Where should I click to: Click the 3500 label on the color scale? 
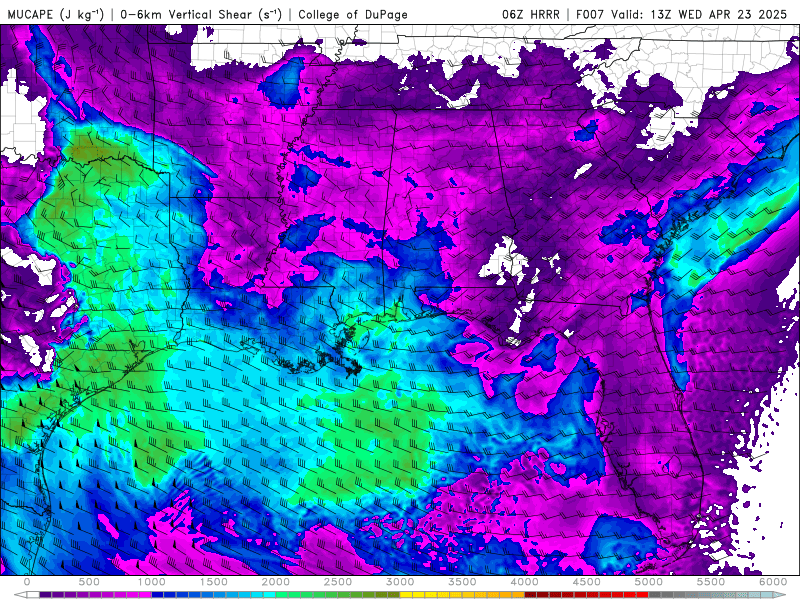463,582
